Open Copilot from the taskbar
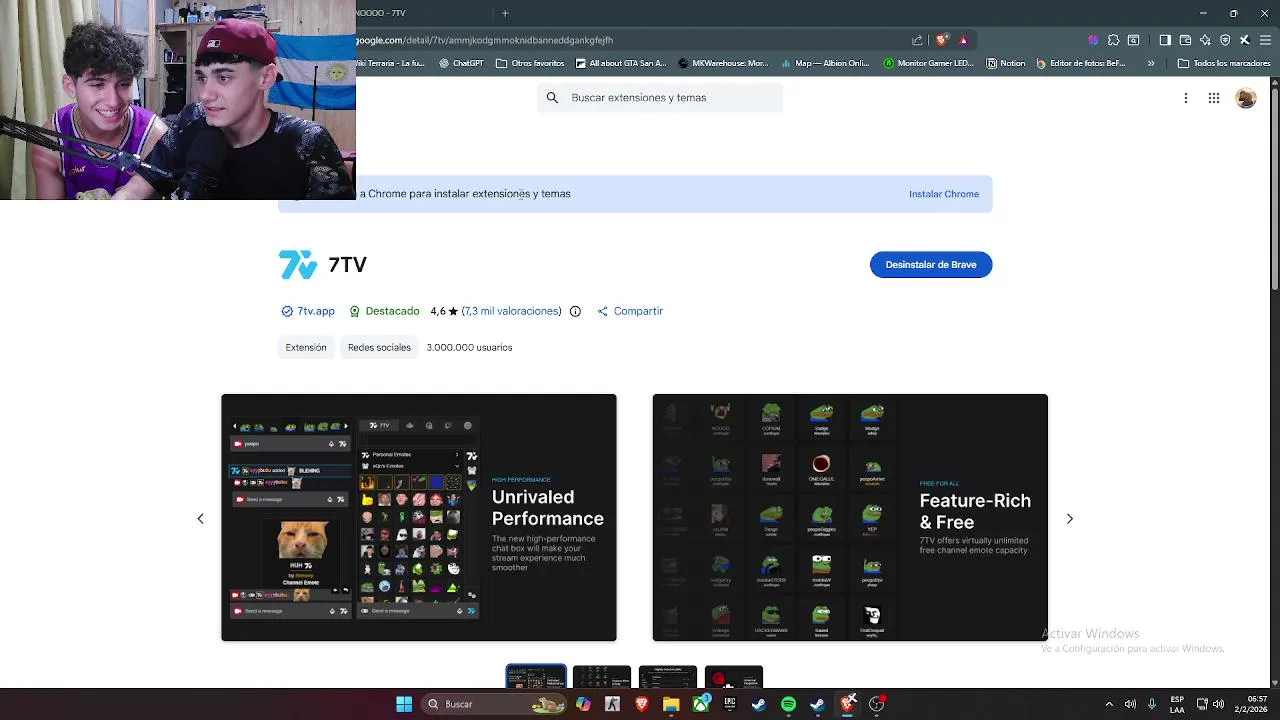Viewport: 1280px width, 720px height. pyautogui.click(x=583, y=704)
